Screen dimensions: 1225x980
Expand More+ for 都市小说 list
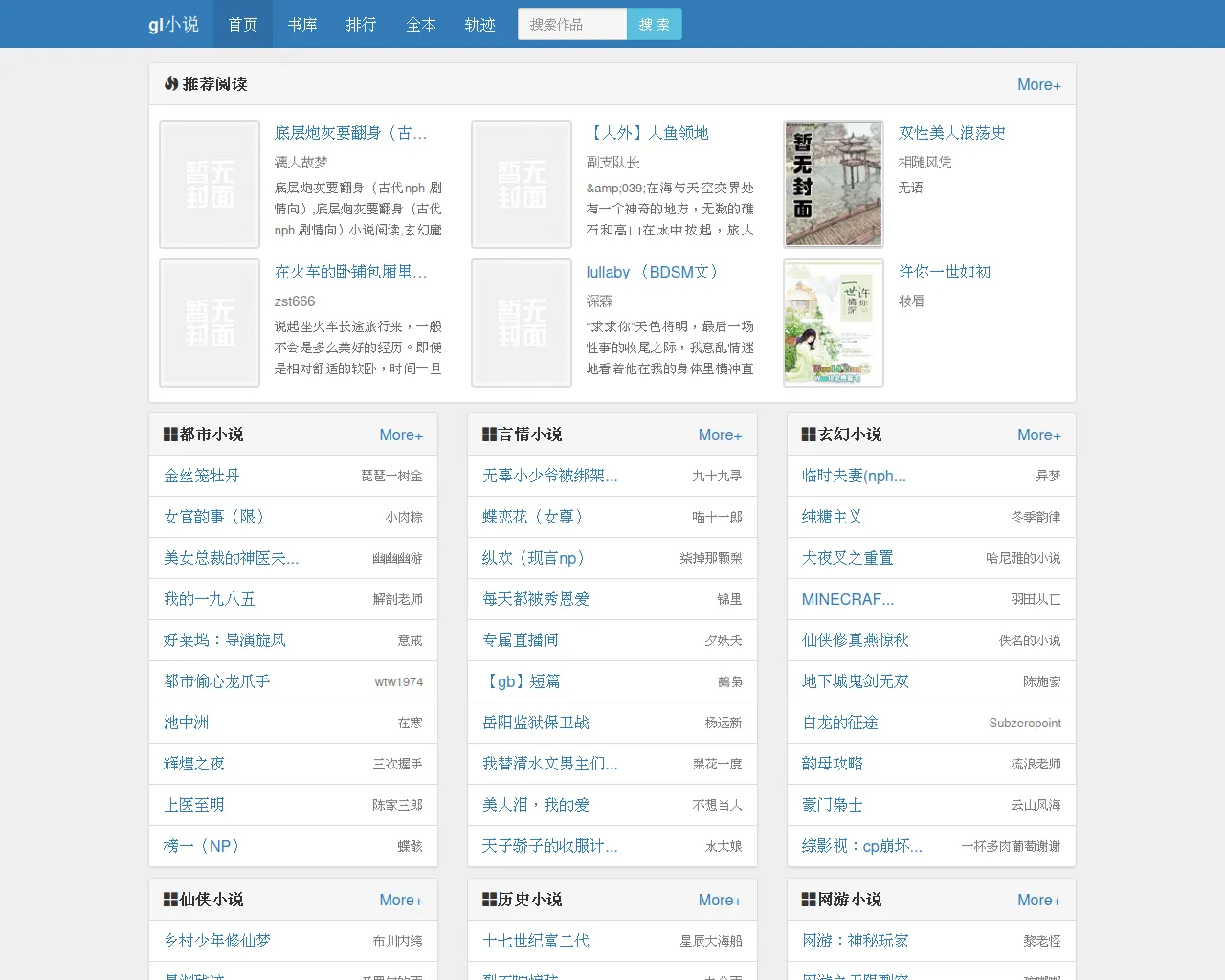[x=401, y=434]
